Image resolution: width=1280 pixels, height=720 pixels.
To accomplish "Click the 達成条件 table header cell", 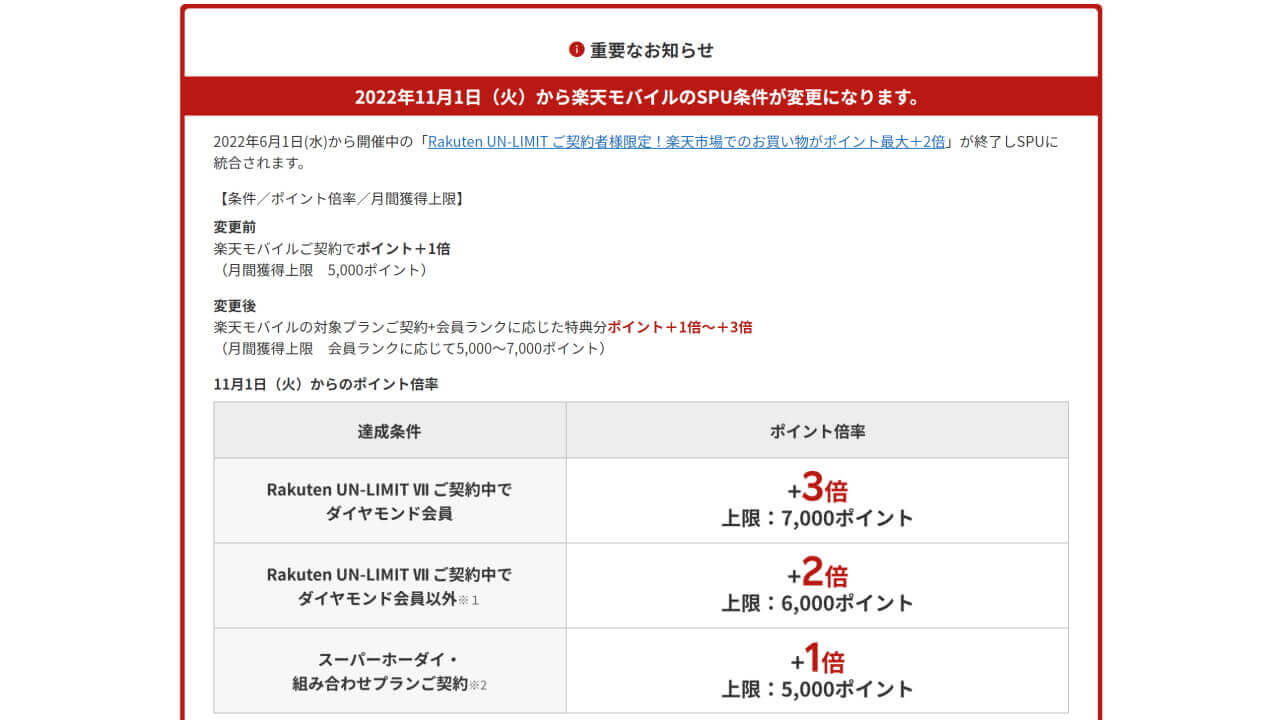I will pyautogui.click(x=388, y=430).
